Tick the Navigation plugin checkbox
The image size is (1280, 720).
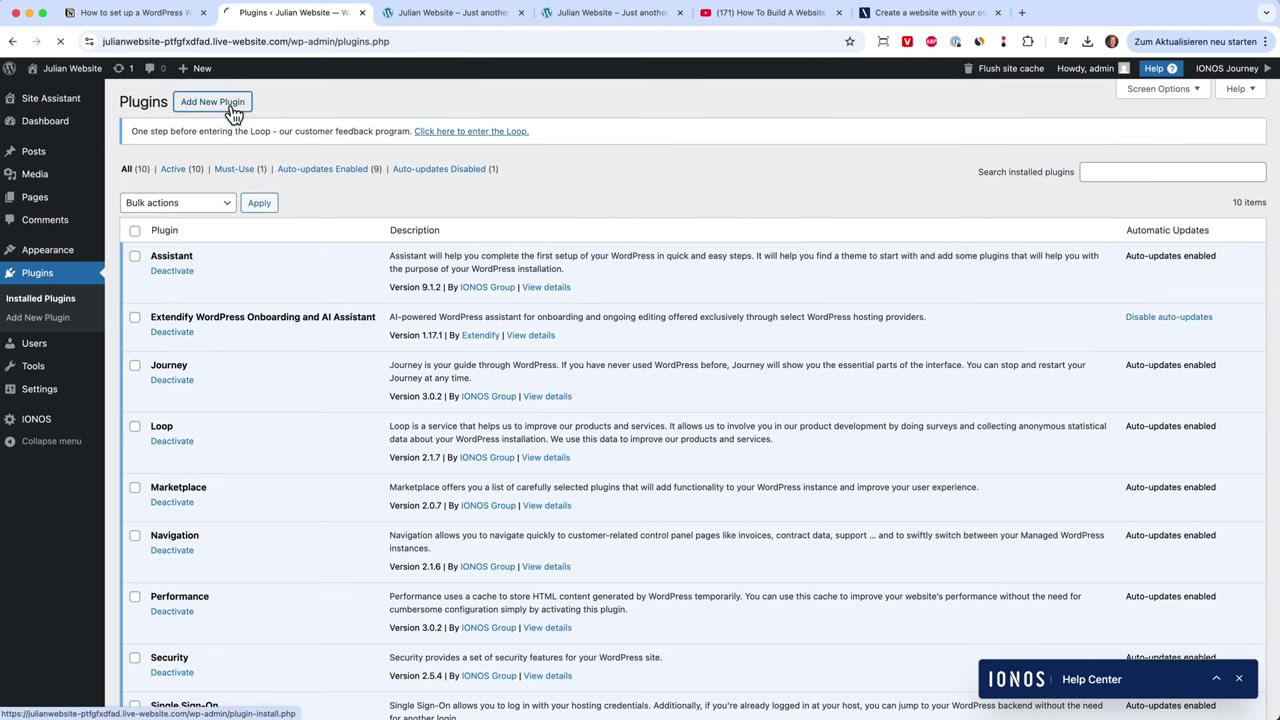pos(135,535)
